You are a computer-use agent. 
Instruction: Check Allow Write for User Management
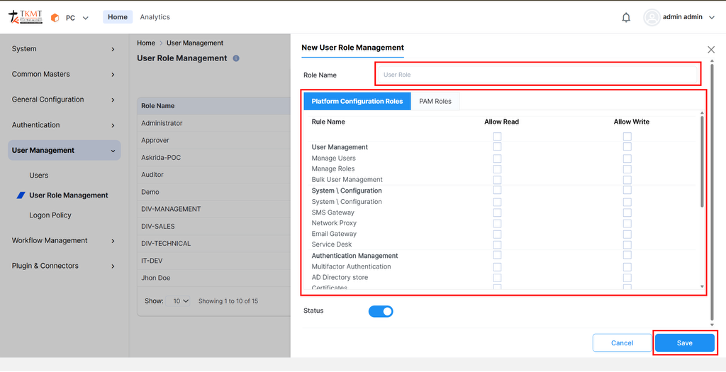(627, 147)
